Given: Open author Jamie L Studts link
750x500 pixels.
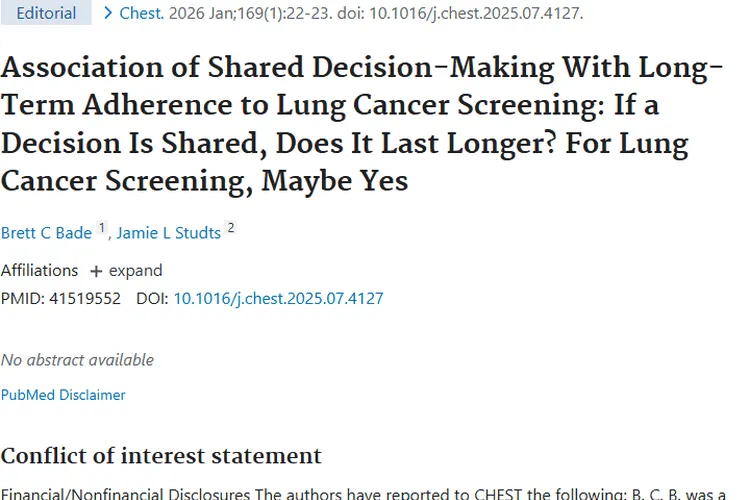Looking at the screenshot, I should [168, 233].
